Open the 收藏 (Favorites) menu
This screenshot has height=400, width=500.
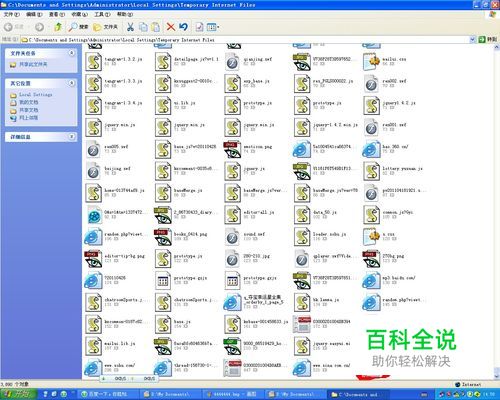[79, 14]
